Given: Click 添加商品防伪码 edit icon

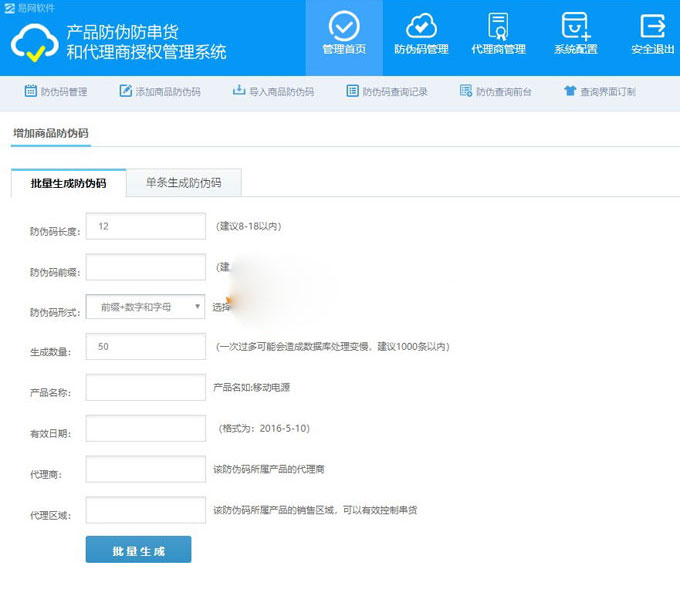Looking at the screenshot, I should [x=126, y=91].
